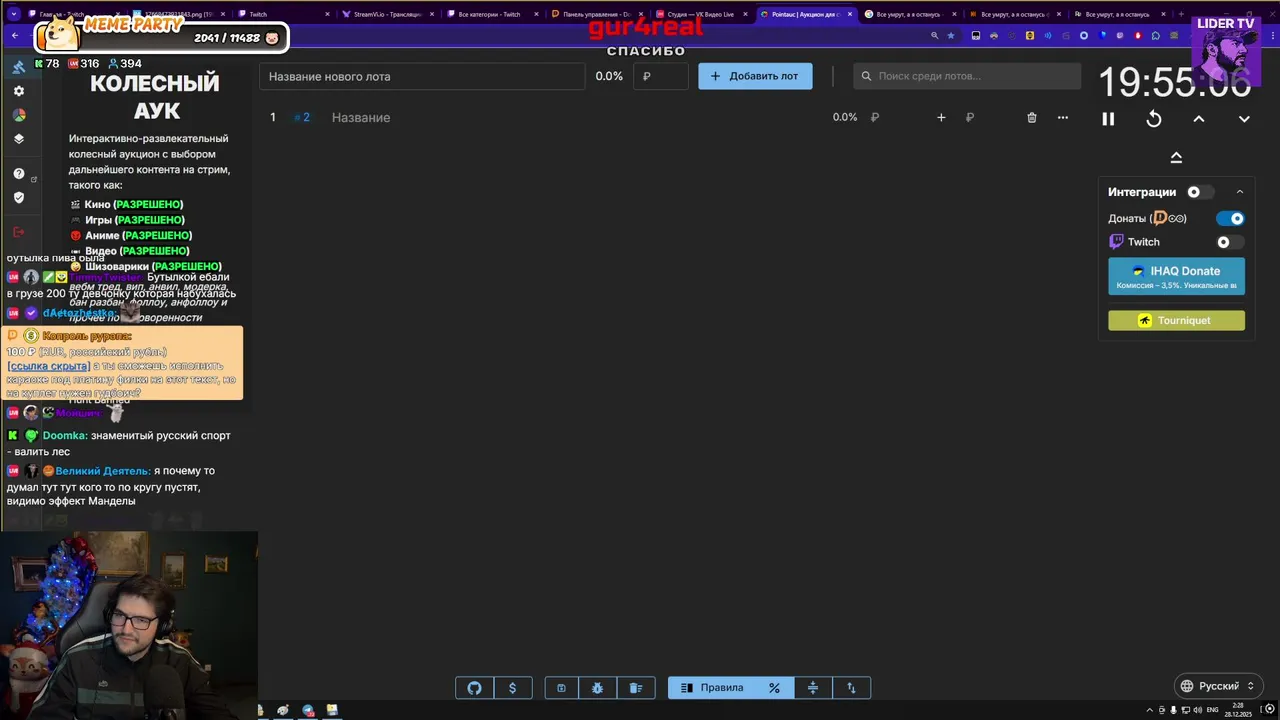Click the Добавить лот button

coord(755,76)
